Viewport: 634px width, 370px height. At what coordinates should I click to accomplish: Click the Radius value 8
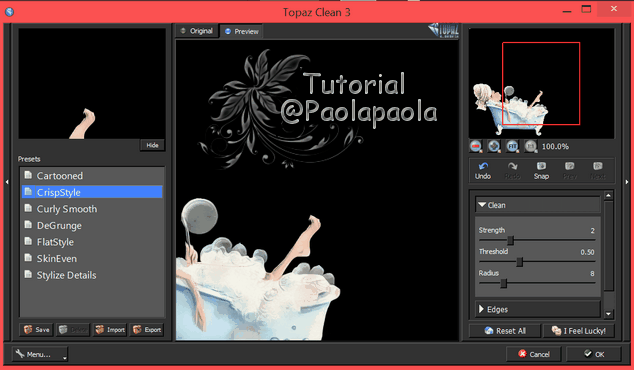pos(592,273)
